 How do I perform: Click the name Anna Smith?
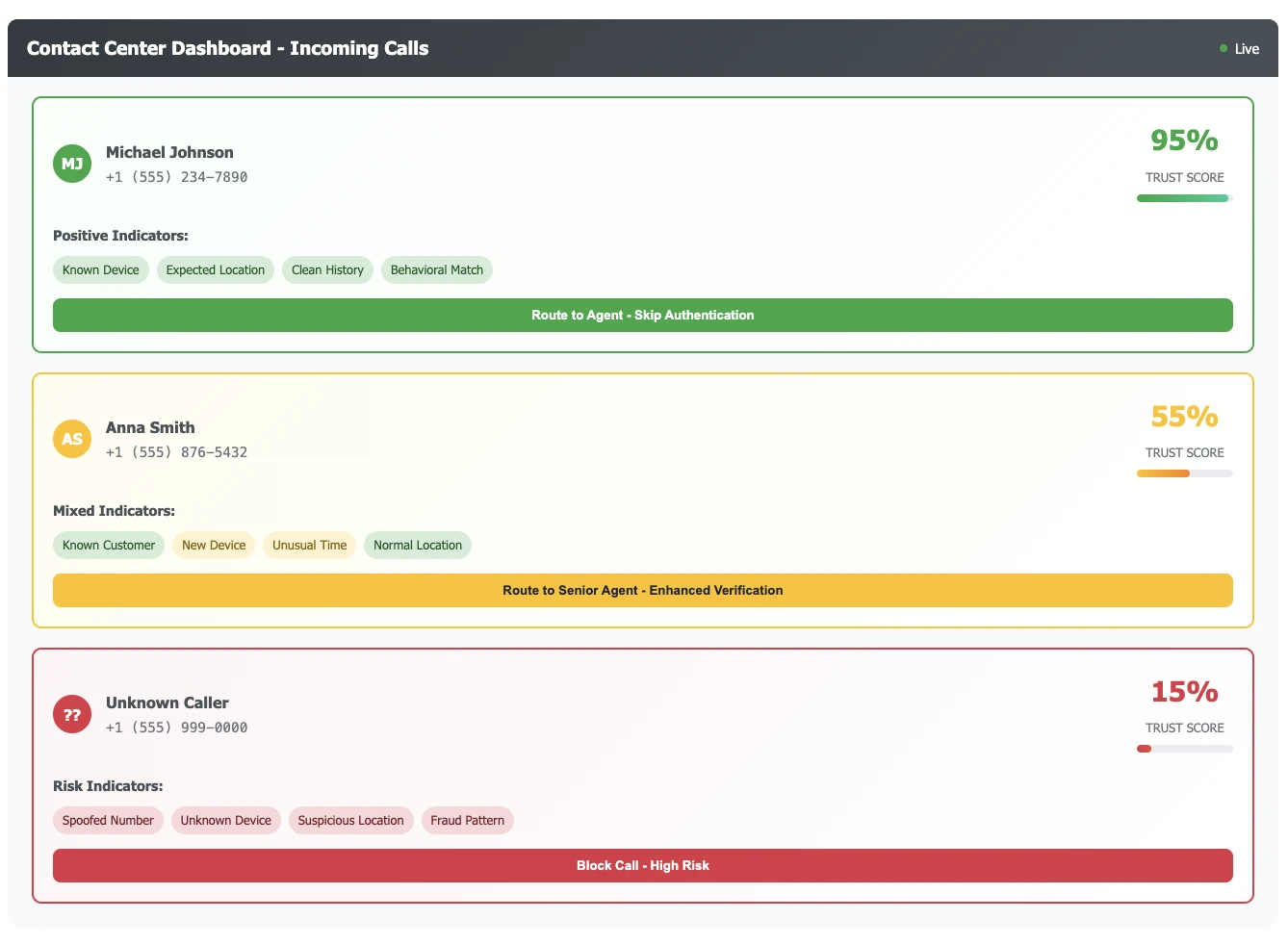pos(150,427)
